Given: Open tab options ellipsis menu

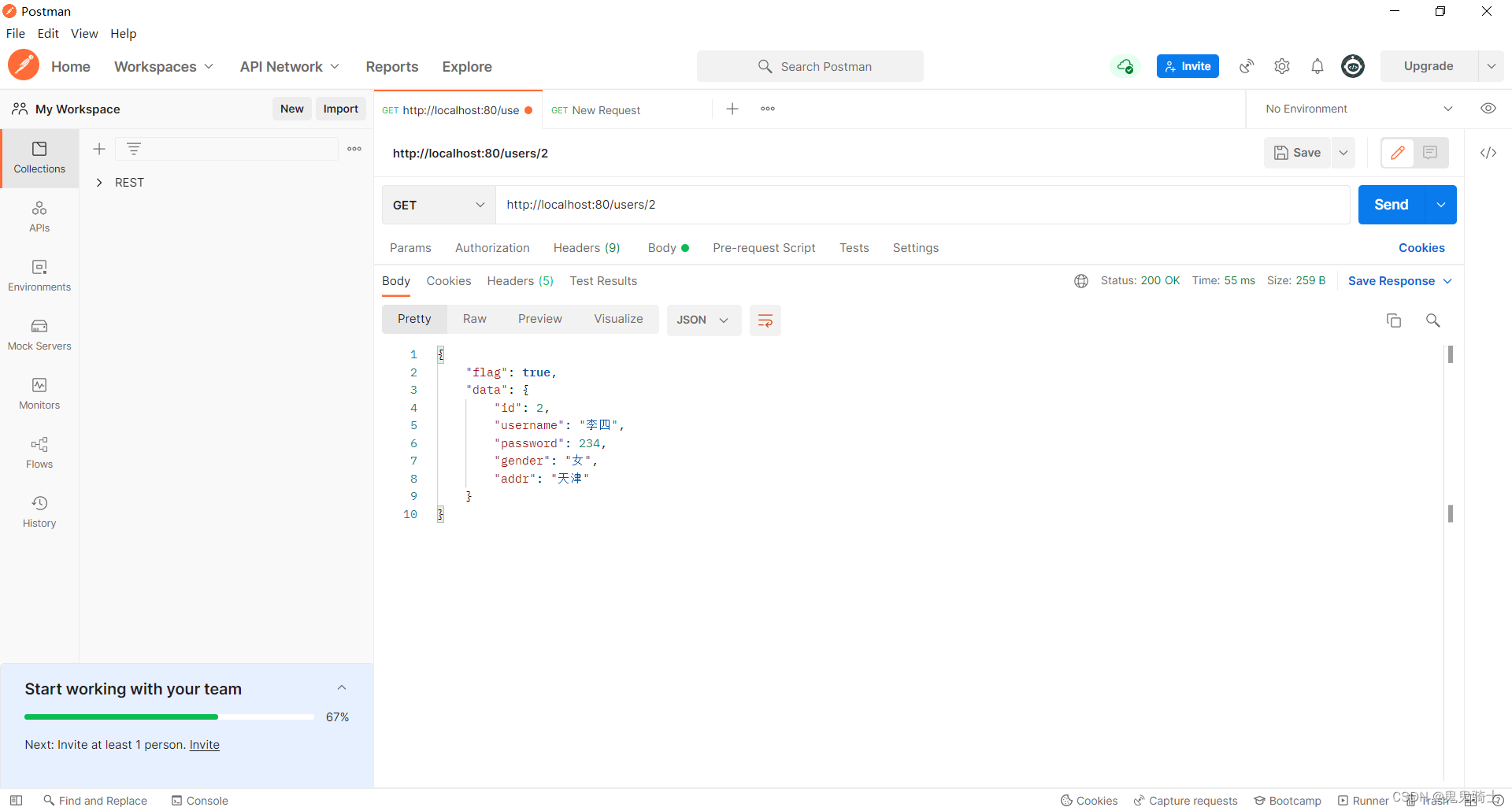Looking at the screenshot, I should point(768,109).
